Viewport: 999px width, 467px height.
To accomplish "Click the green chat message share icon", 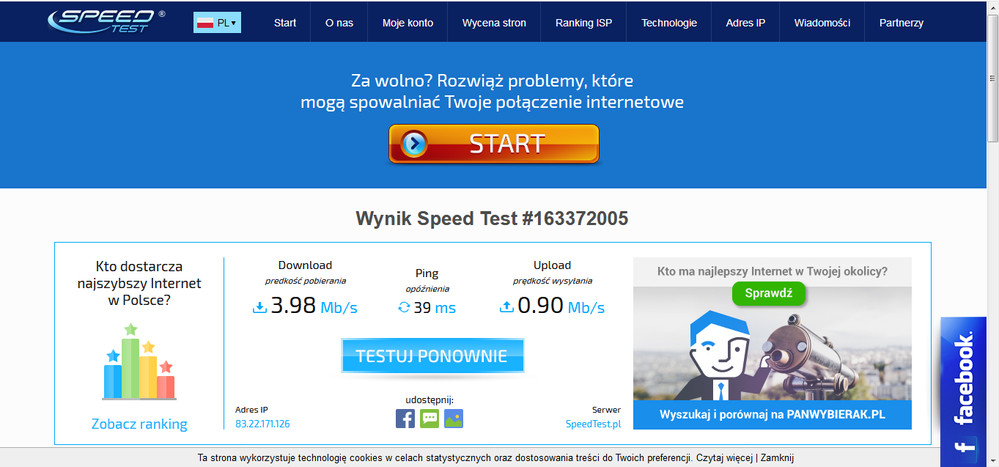I will (x=429, y=419).
